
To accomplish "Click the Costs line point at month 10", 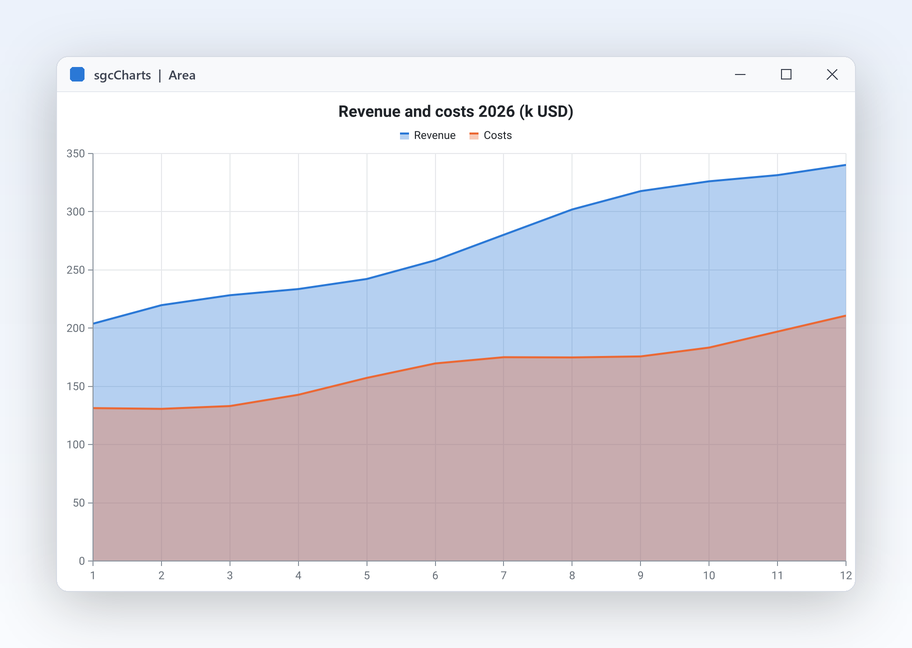I will click(x=709, y=348).
